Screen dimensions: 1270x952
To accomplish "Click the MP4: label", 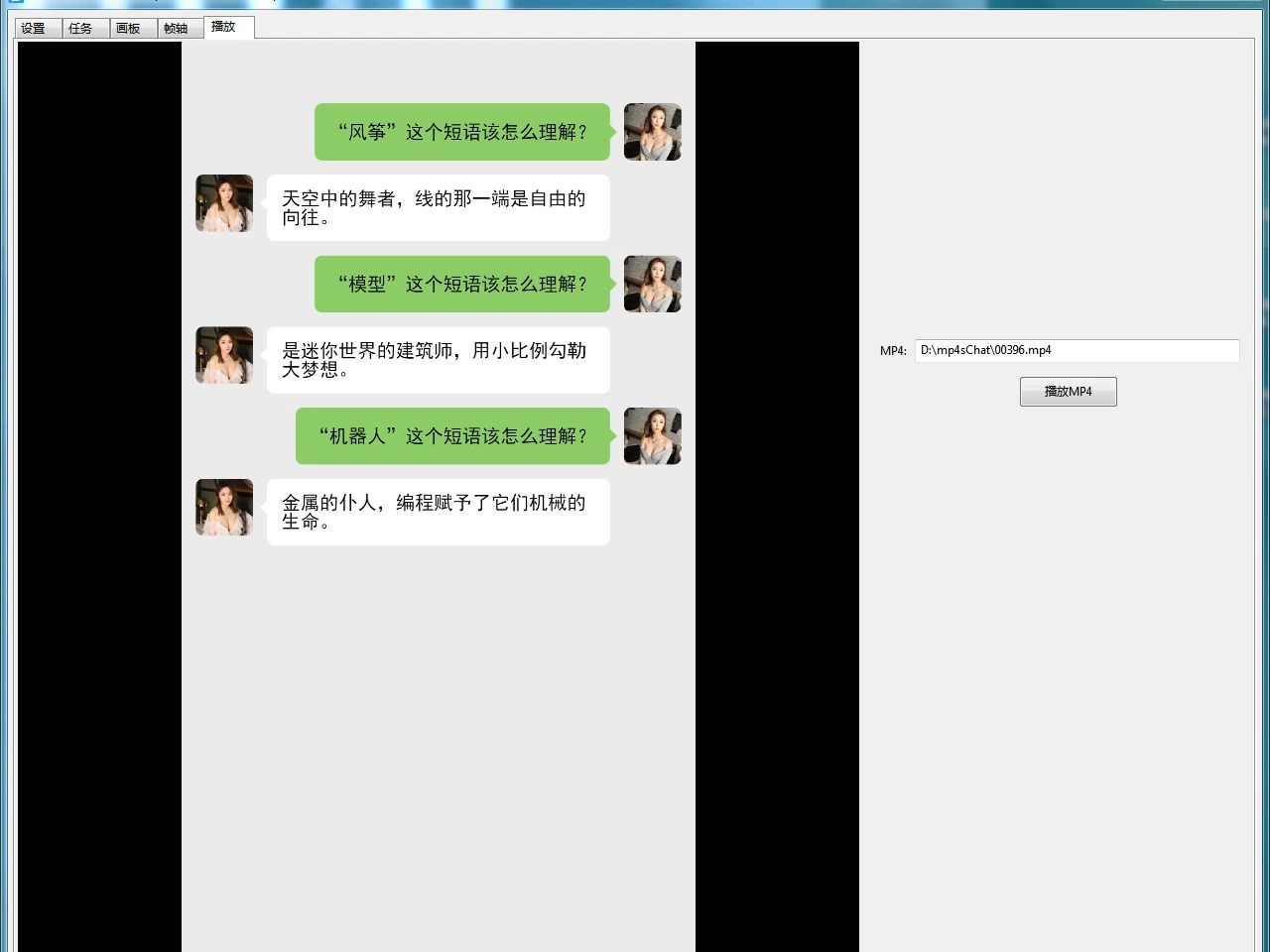I will click(x=893, y=351).
